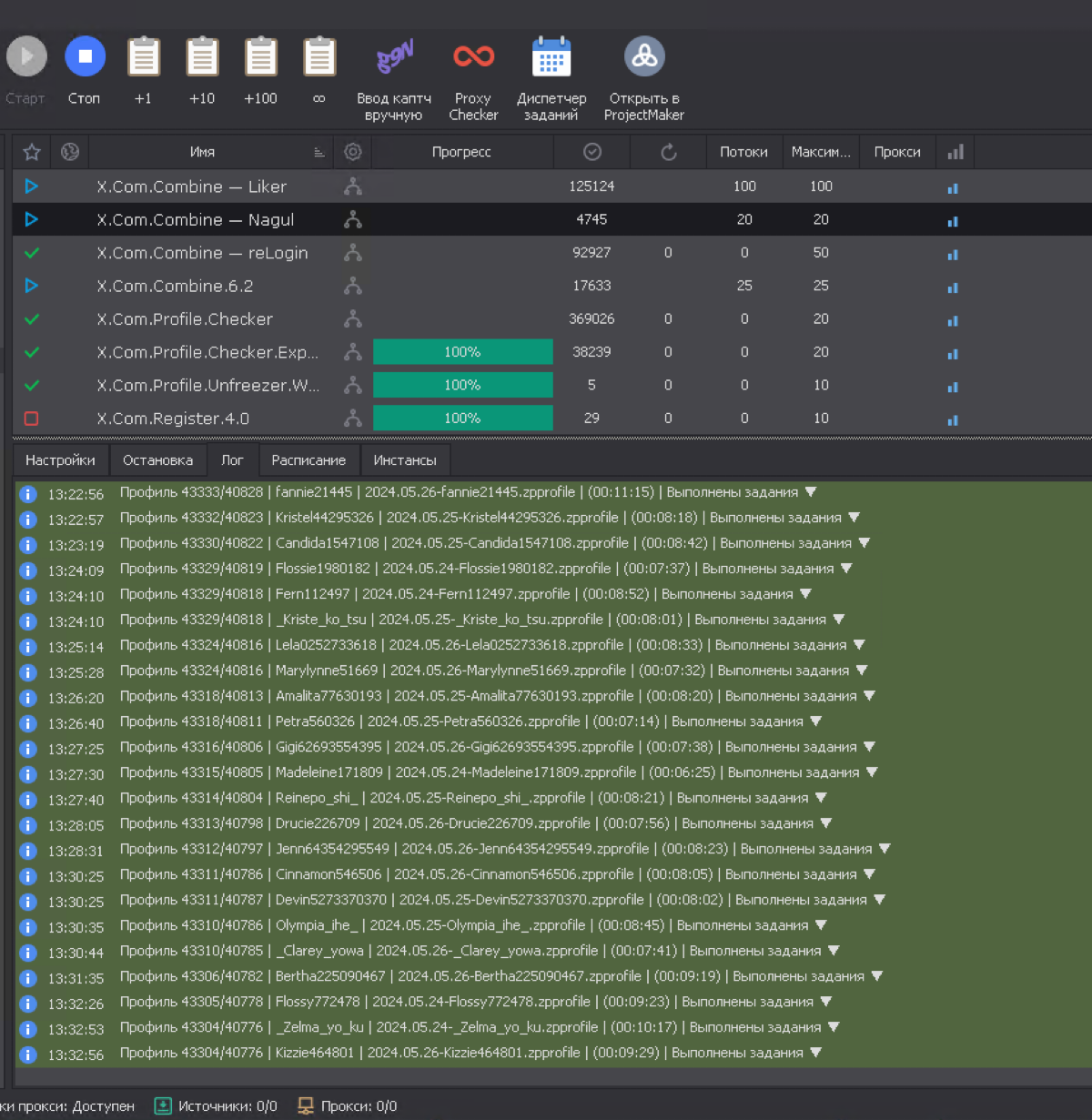Click statistics chart icon for X.Com.Combine — Liker
Image resolution: width=1092 pixels, height=1120 pixels.
[953, 187]
